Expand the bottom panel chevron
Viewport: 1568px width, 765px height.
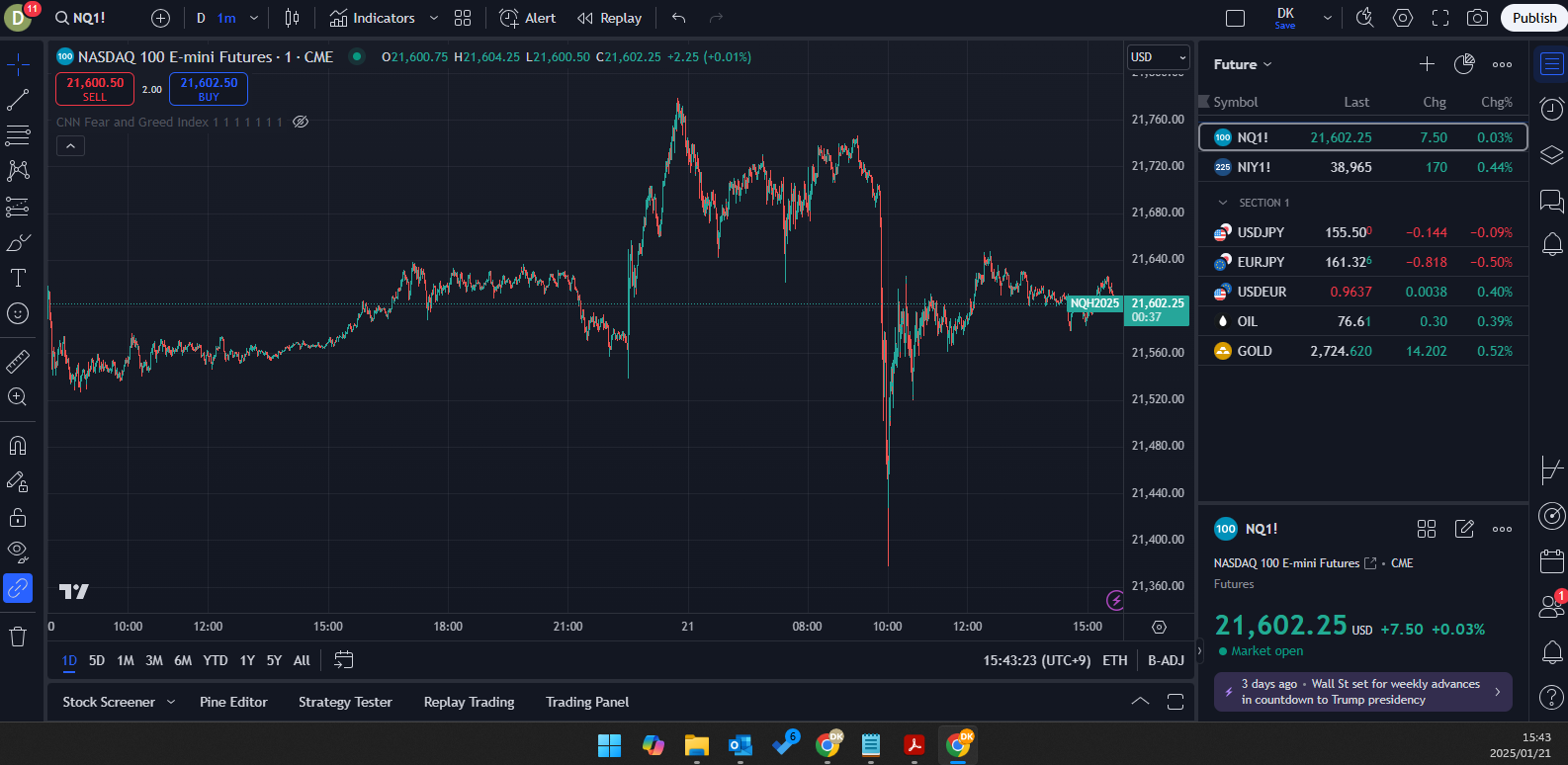pyautogui.click(x=1140, y=702)
